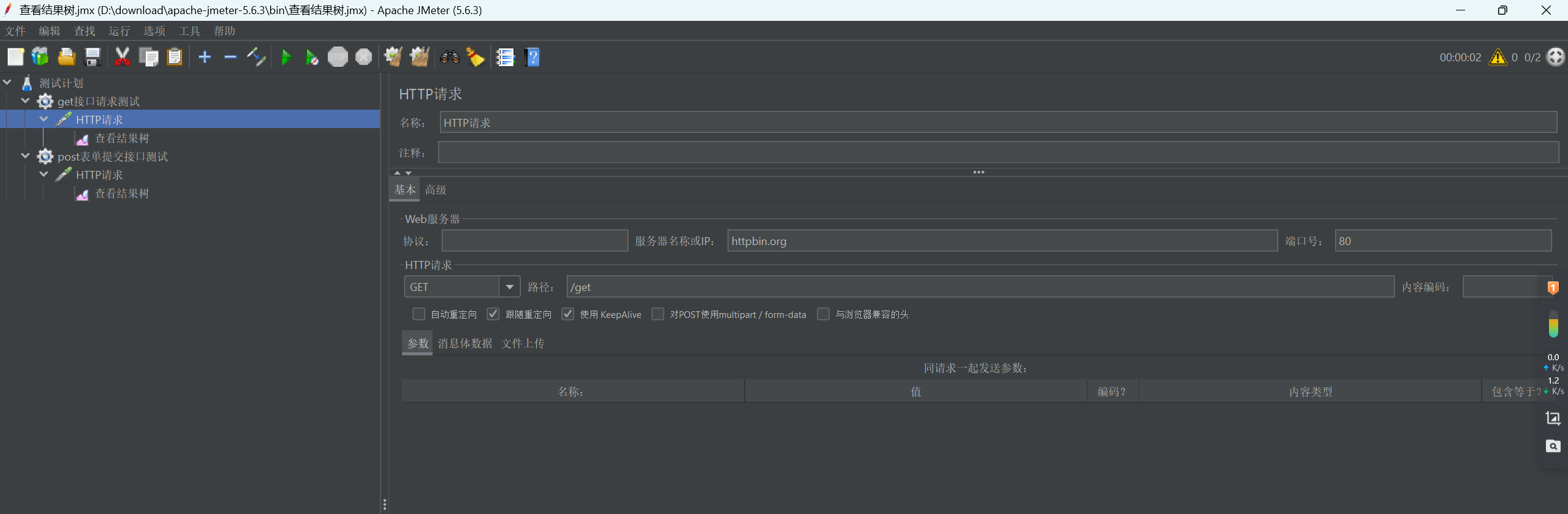Save the test plan with floppy icon

coord(93,57)
